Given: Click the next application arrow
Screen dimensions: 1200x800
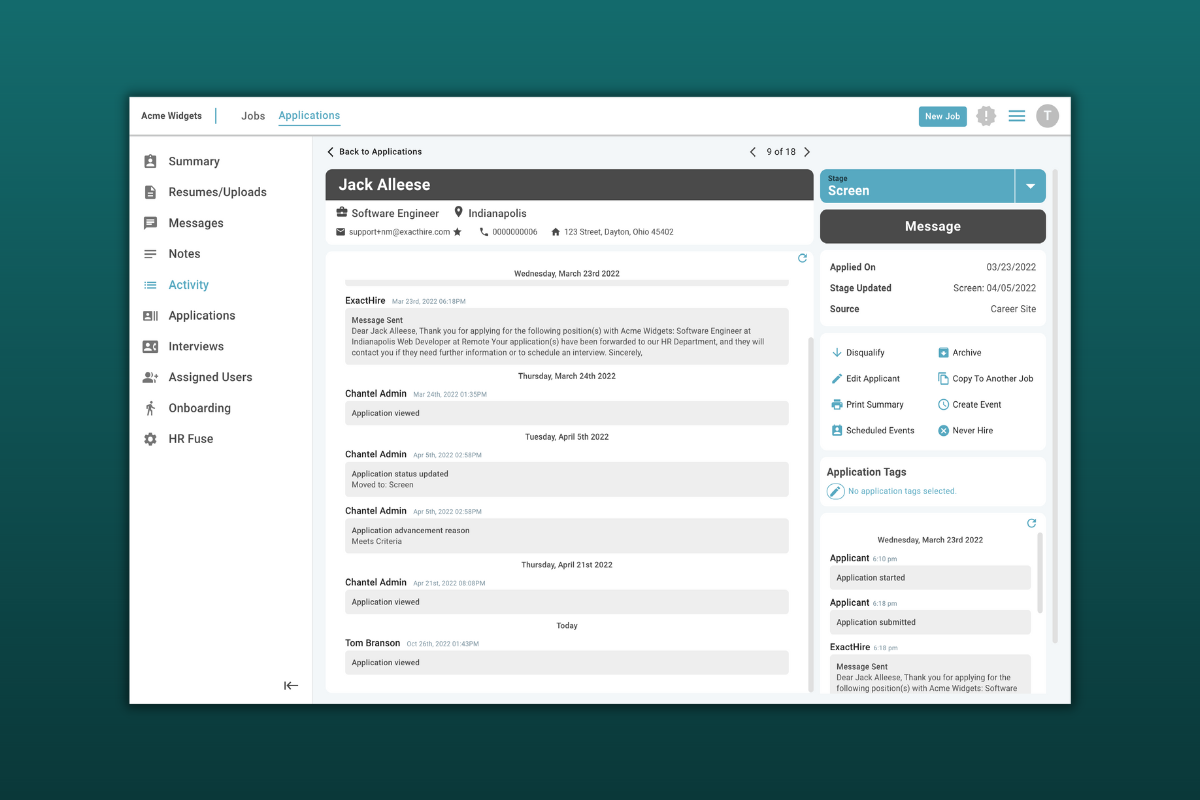Looking at the screenshot, I should tap(807, 151).
